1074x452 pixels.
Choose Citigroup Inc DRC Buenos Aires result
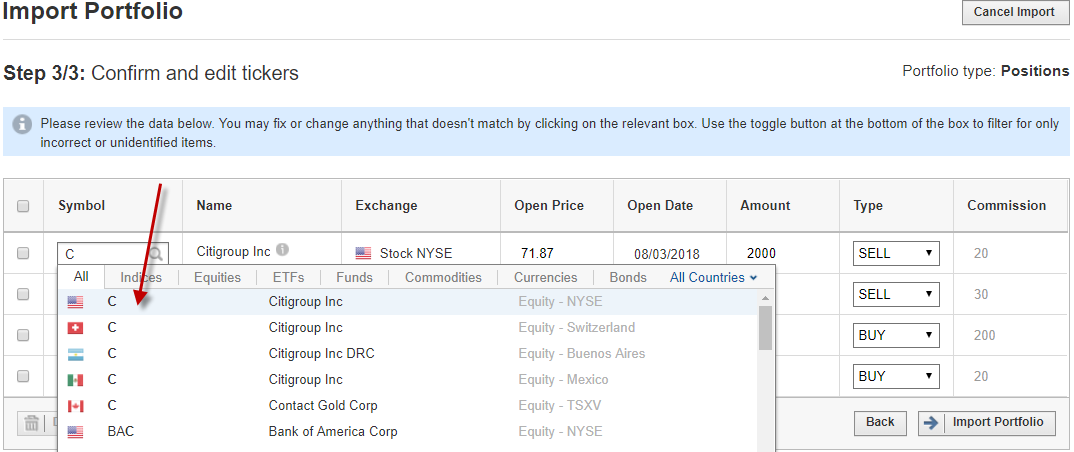pos(408,354)
